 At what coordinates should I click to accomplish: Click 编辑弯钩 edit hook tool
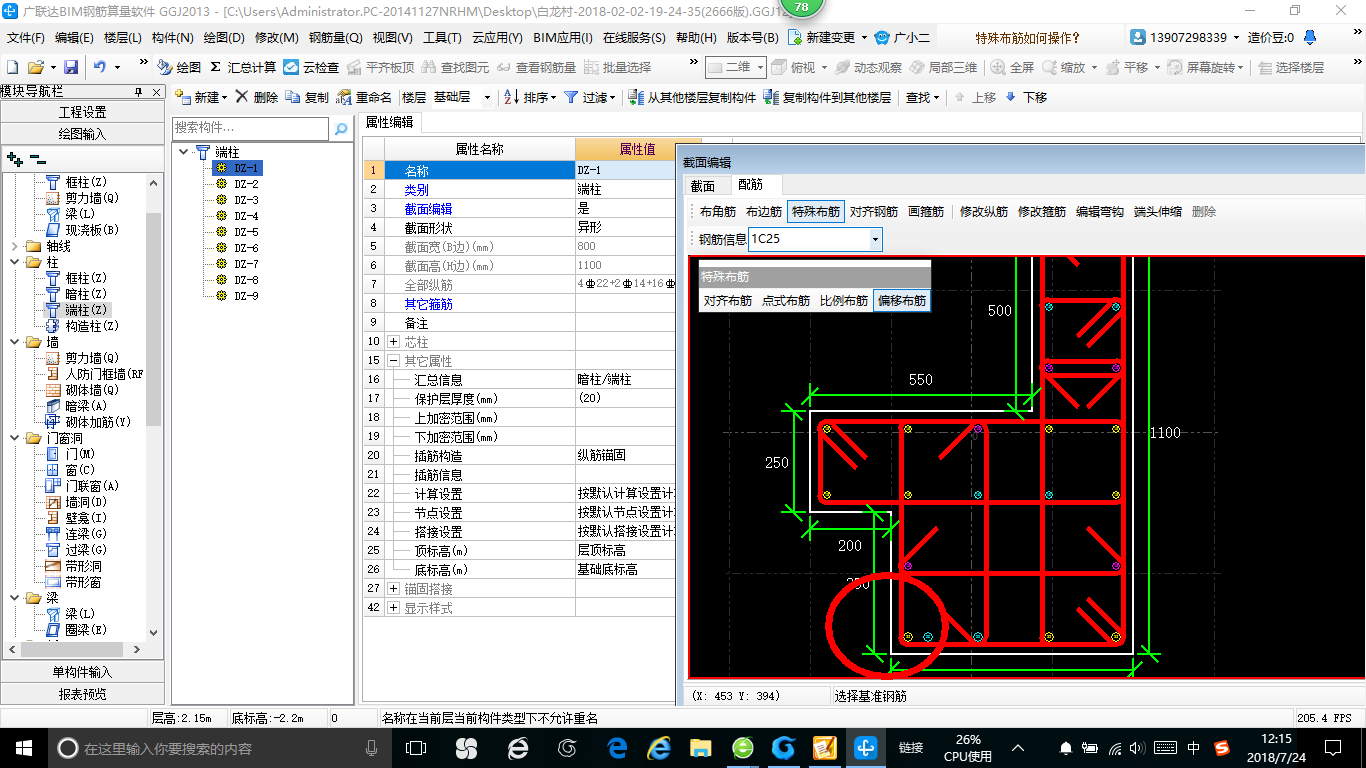coord(1100,212)
